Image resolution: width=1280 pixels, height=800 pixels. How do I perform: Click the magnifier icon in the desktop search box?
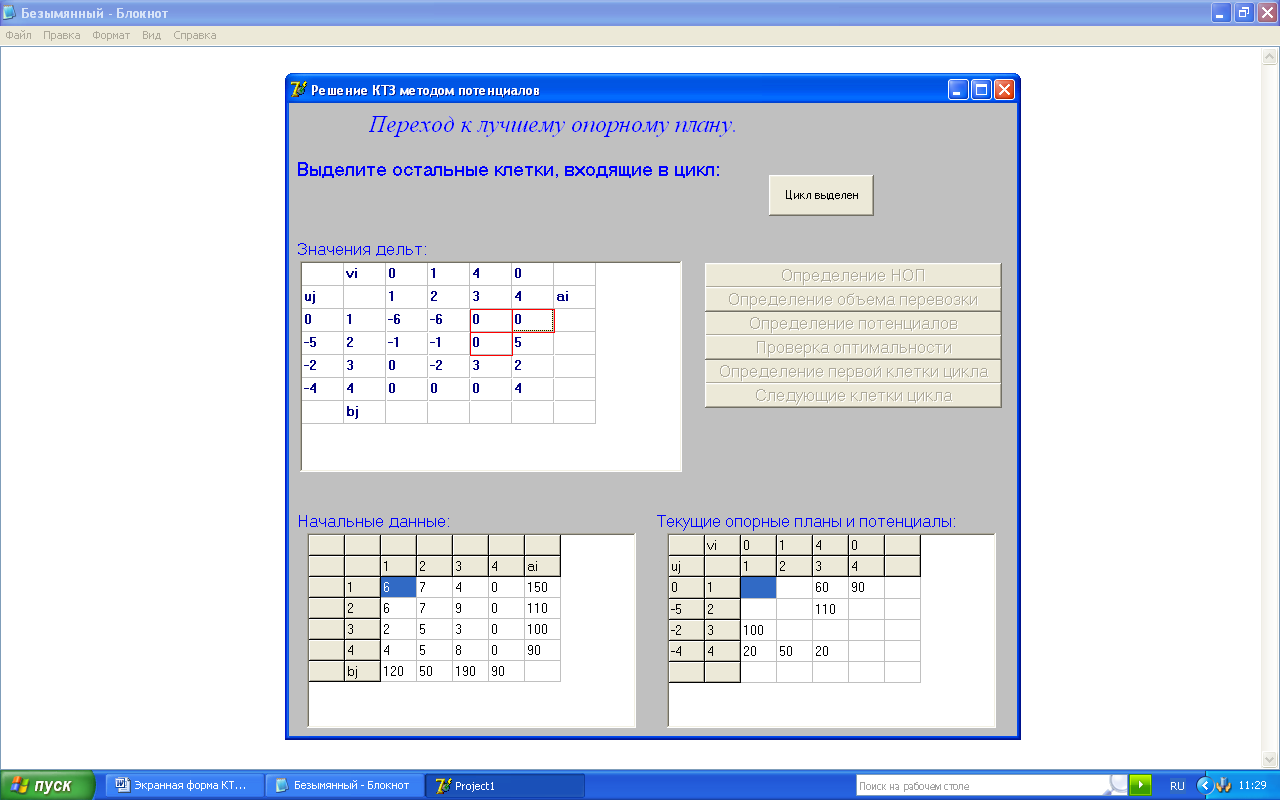[1118, 785]
